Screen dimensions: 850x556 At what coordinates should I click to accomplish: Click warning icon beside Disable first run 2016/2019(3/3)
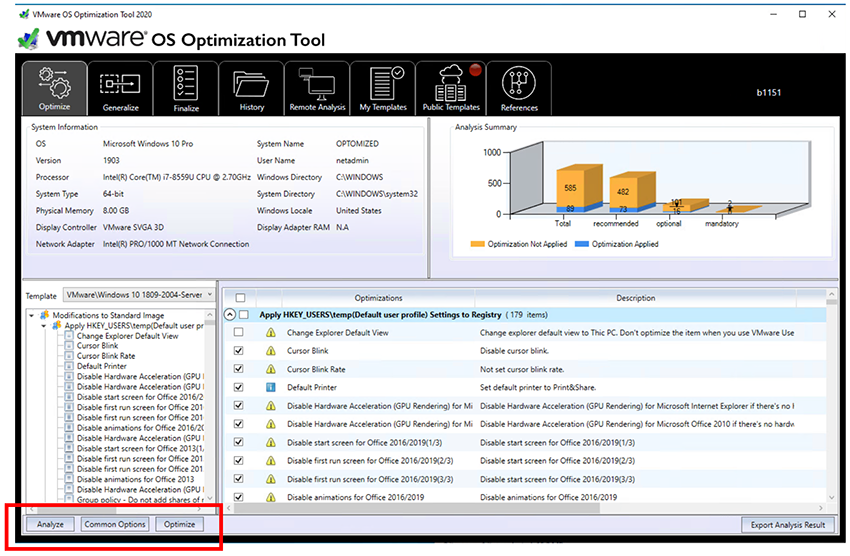pos(271,479)
